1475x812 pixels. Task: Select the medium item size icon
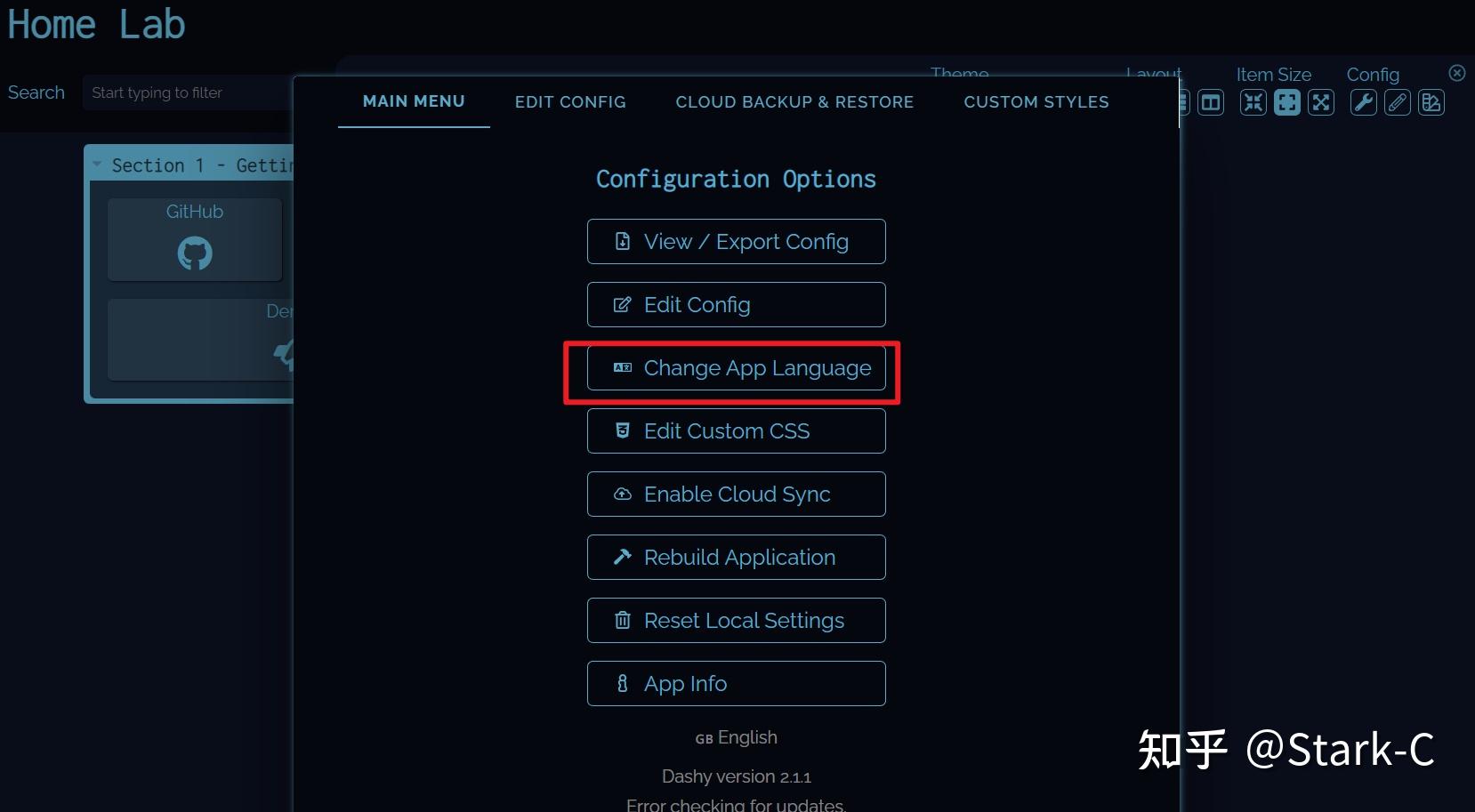1287,103
